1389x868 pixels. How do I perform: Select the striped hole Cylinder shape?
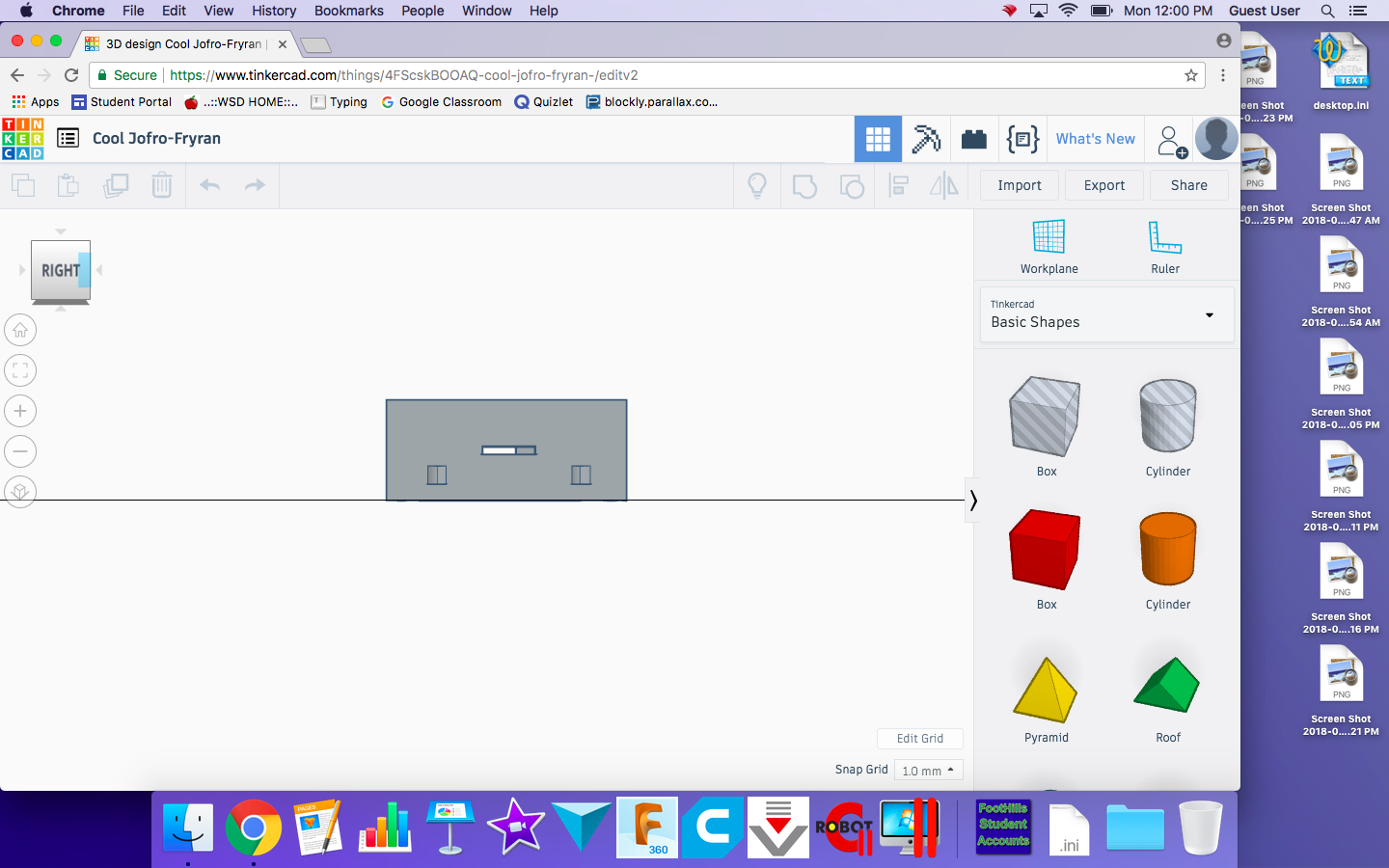click(x=1168, y=417)
